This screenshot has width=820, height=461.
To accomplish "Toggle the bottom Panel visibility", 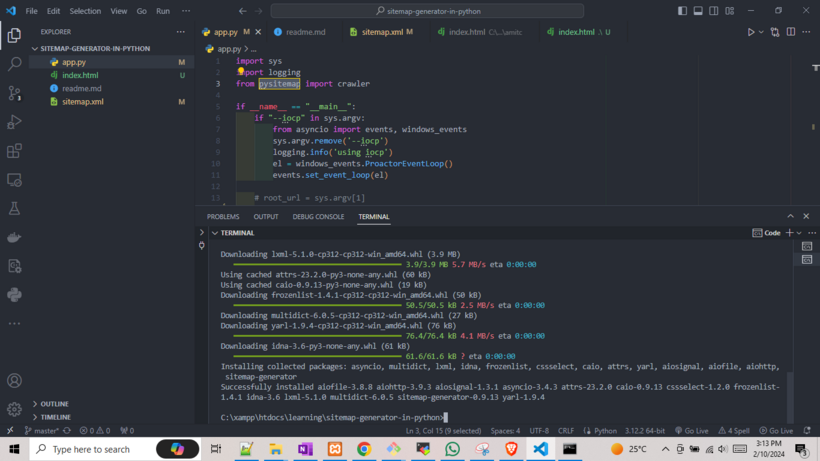I will tap(698, 11).
